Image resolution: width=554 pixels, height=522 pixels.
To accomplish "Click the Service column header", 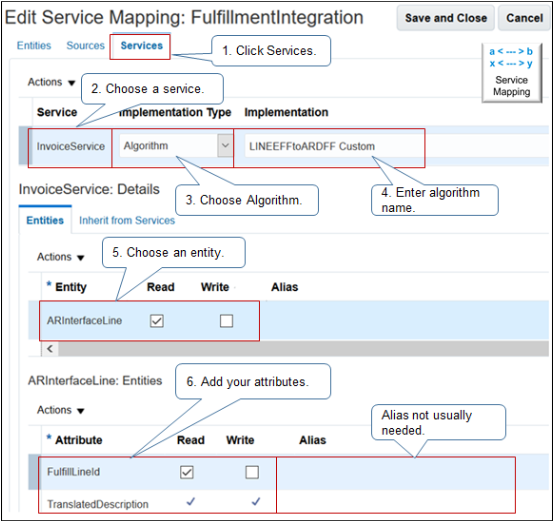I will pyautogui.click(x=57, y=112).
